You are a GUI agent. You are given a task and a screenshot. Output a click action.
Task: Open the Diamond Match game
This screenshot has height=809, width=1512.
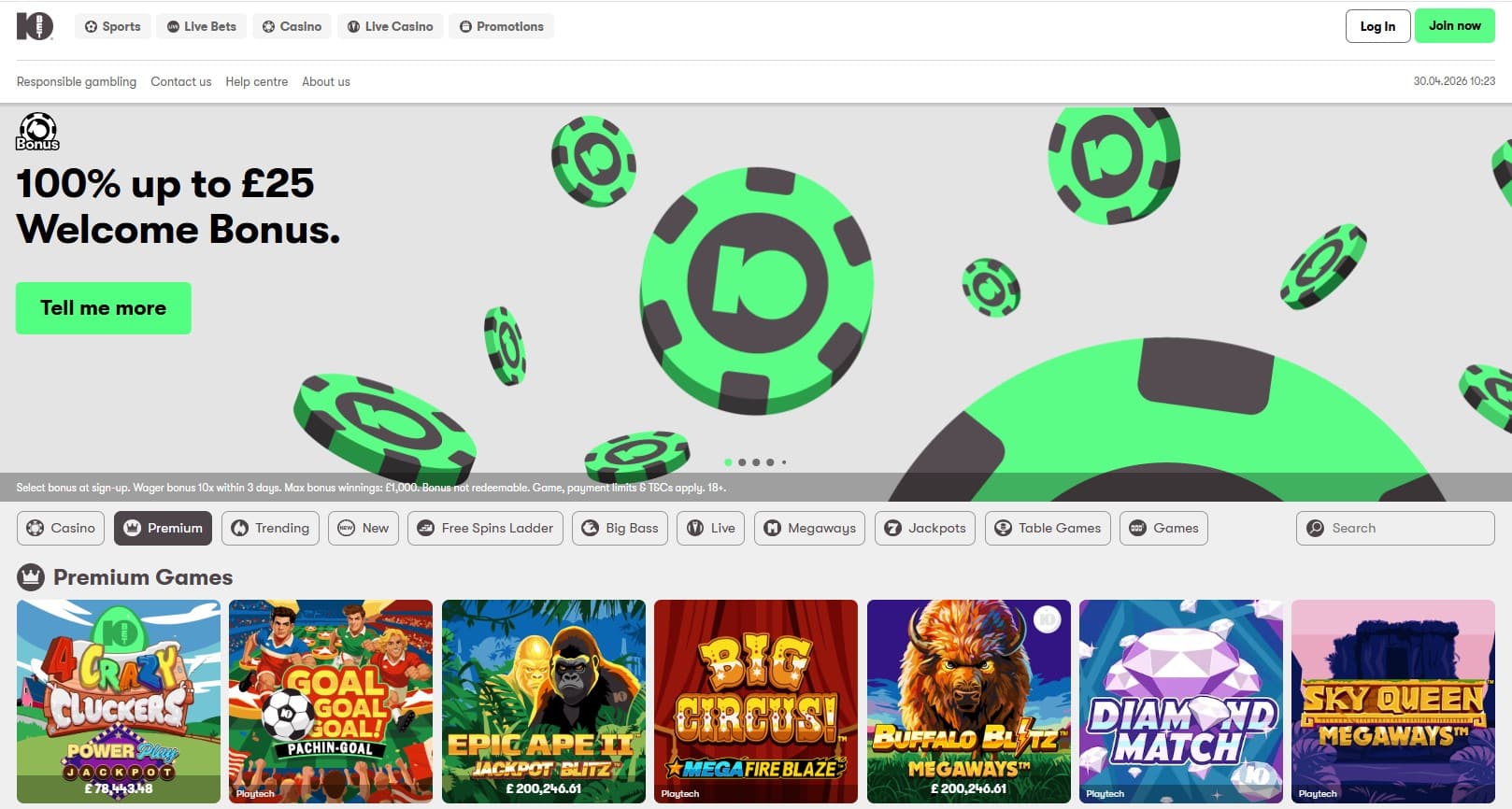coord(1181,702)
